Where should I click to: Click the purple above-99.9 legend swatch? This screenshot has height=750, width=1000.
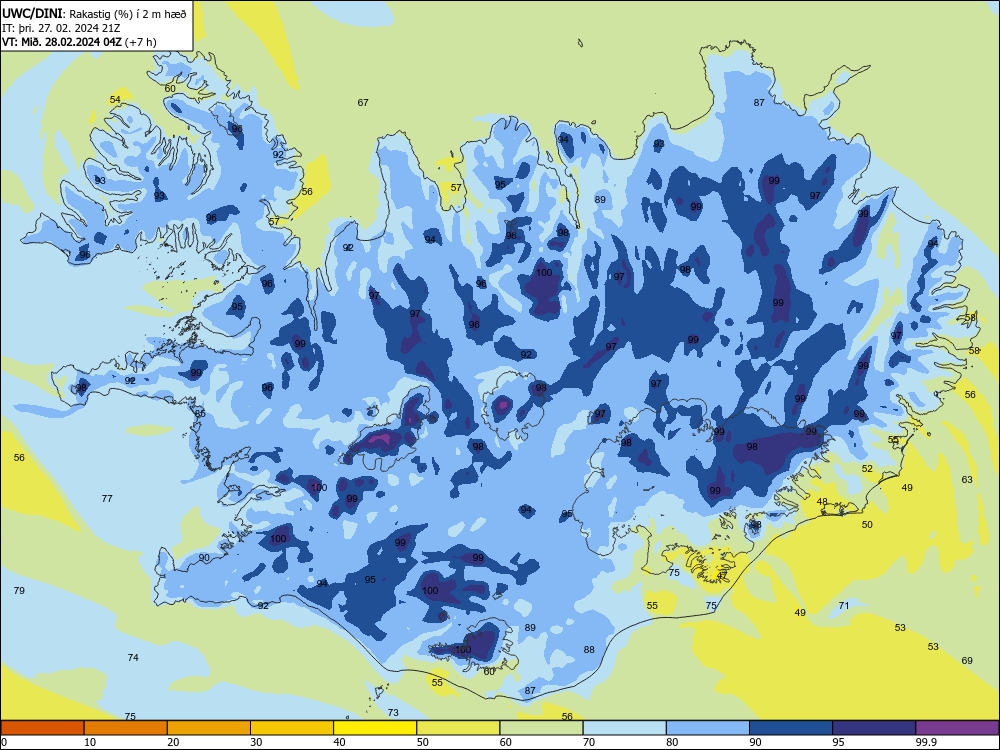tap(957, 728)
